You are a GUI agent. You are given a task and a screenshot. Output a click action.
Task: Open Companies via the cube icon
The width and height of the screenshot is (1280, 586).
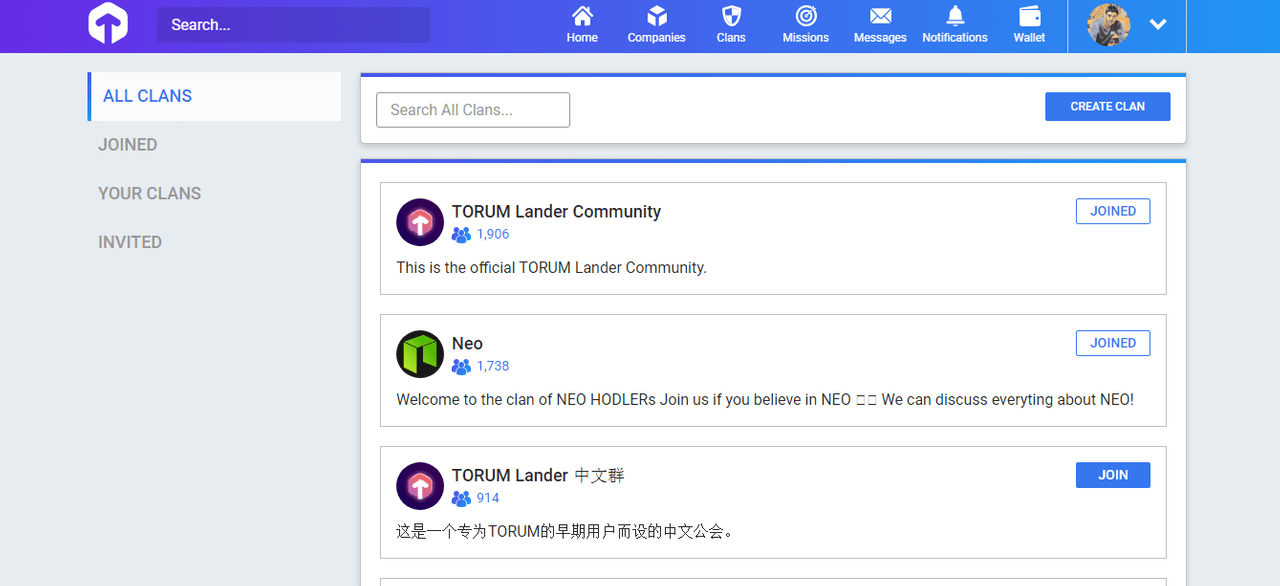click(x=657, y=16)
